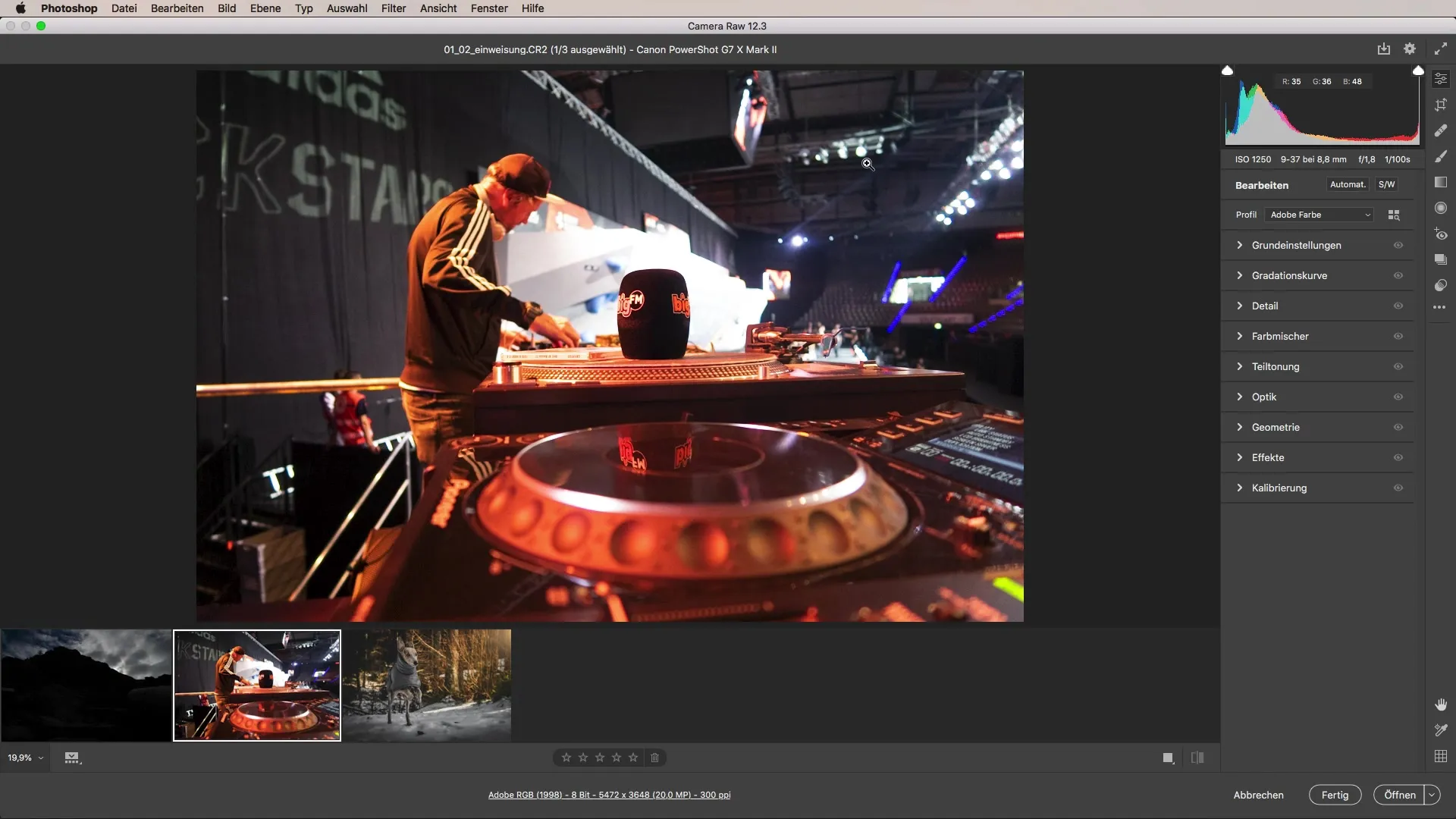The image size is (1456, 819).
Task: Expand the Detail panel
Action: coord(1240,306)
